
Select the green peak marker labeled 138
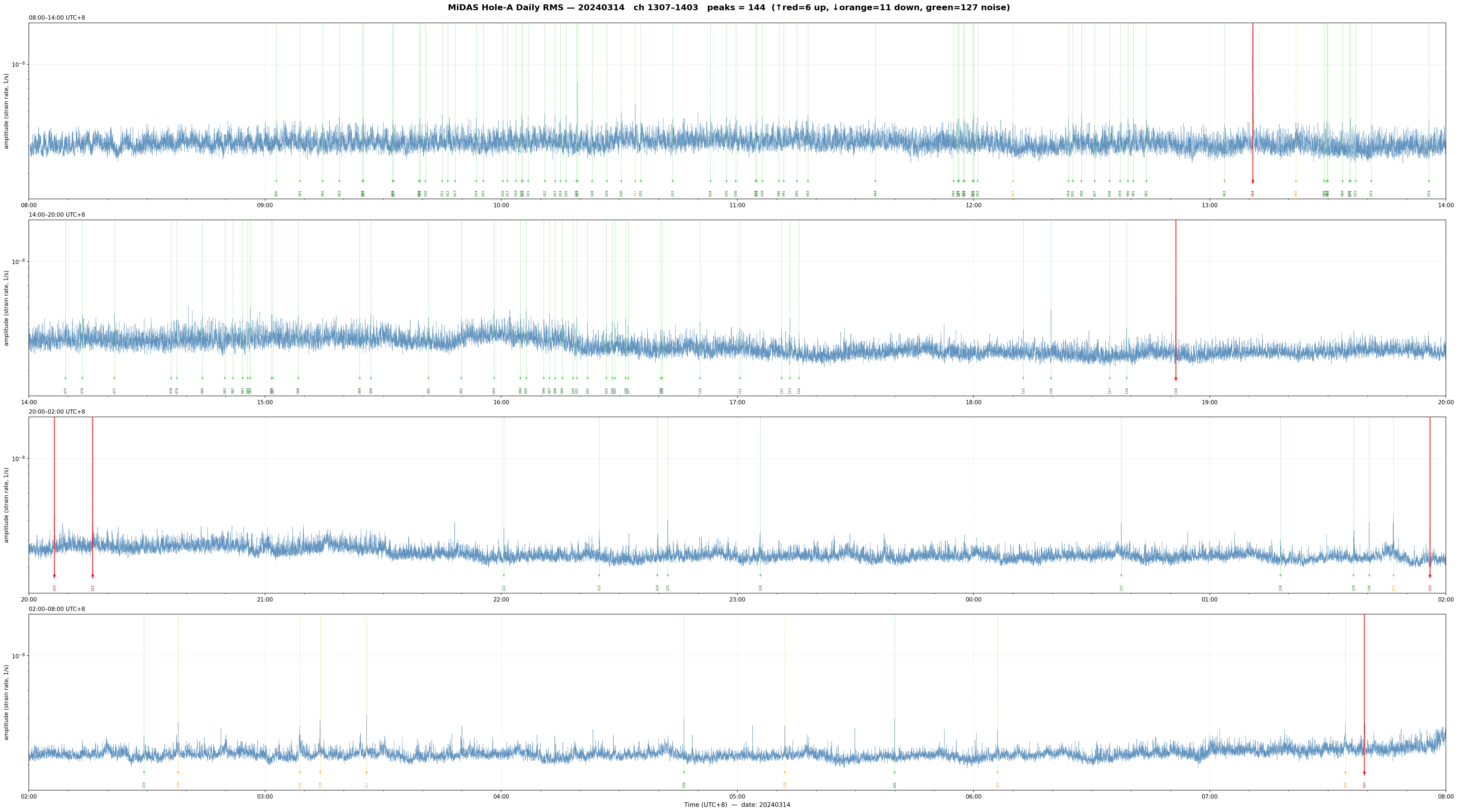(684, 772)
